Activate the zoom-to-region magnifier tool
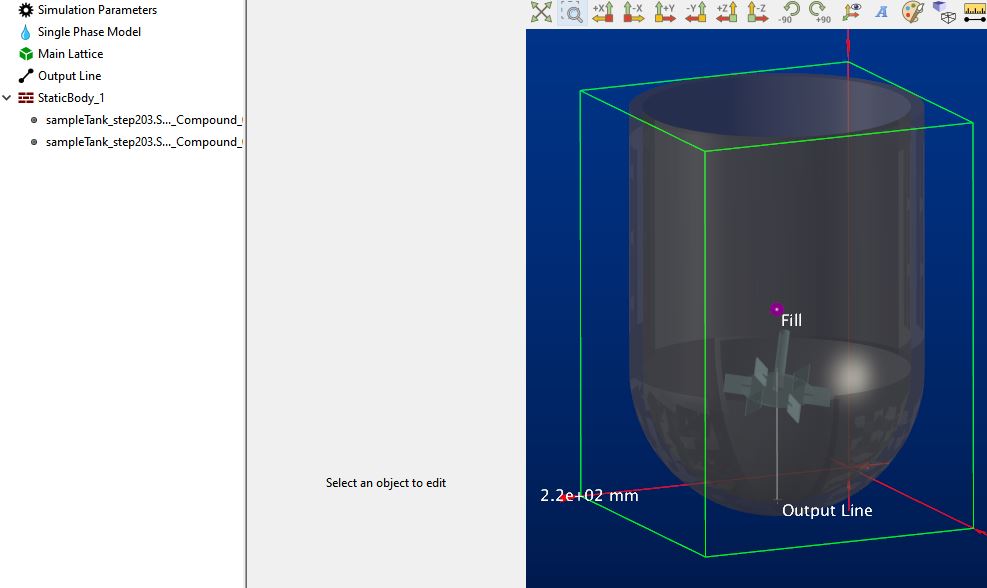The width and height of the screenshot is (987, 588). pyautogui.click(x=572, y=11)
